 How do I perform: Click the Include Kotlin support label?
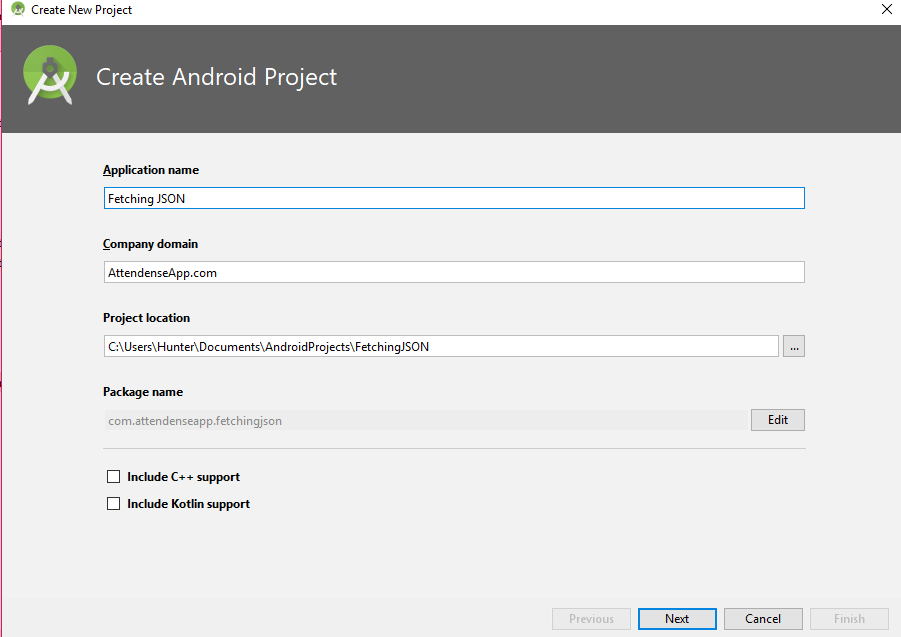188,504
